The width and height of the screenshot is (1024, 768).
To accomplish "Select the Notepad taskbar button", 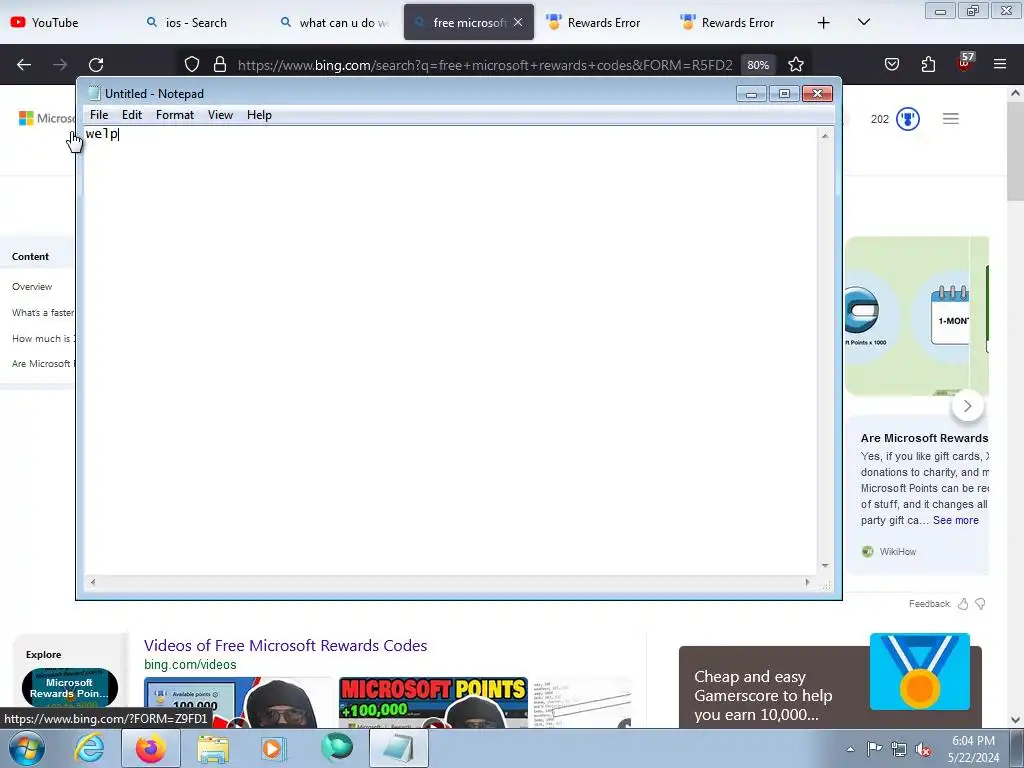I will tap(398, 748).
